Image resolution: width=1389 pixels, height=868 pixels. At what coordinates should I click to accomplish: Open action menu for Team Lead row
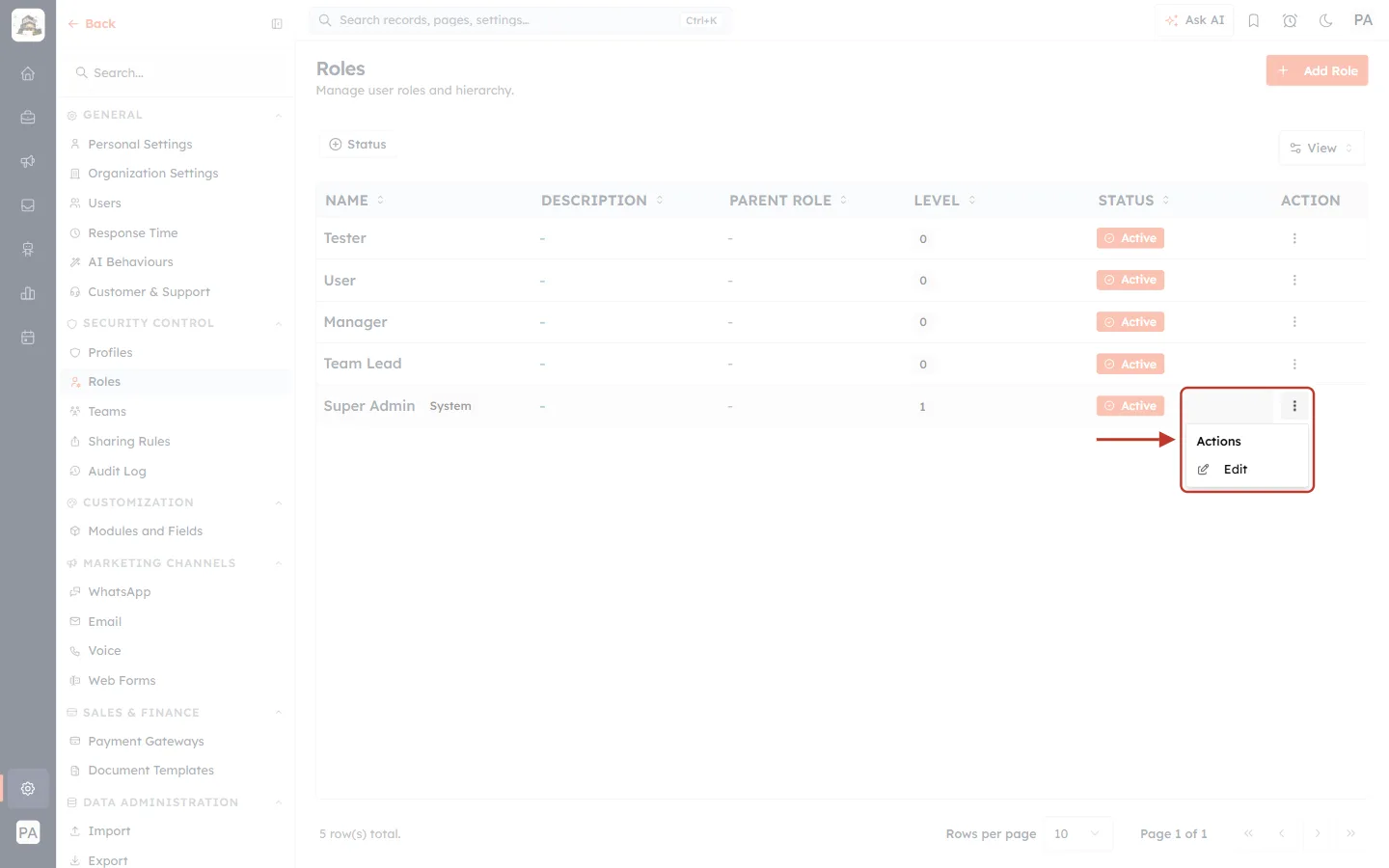[1294, 364]
